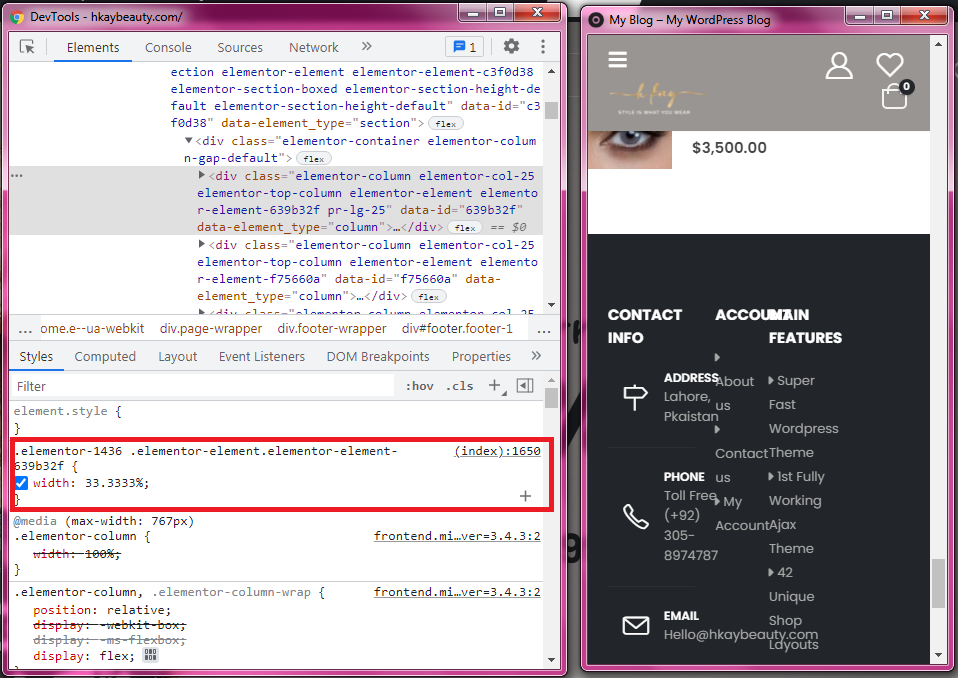Switch to the Elements tab
The width and height of the screenshot is (958, 678).
93,48
